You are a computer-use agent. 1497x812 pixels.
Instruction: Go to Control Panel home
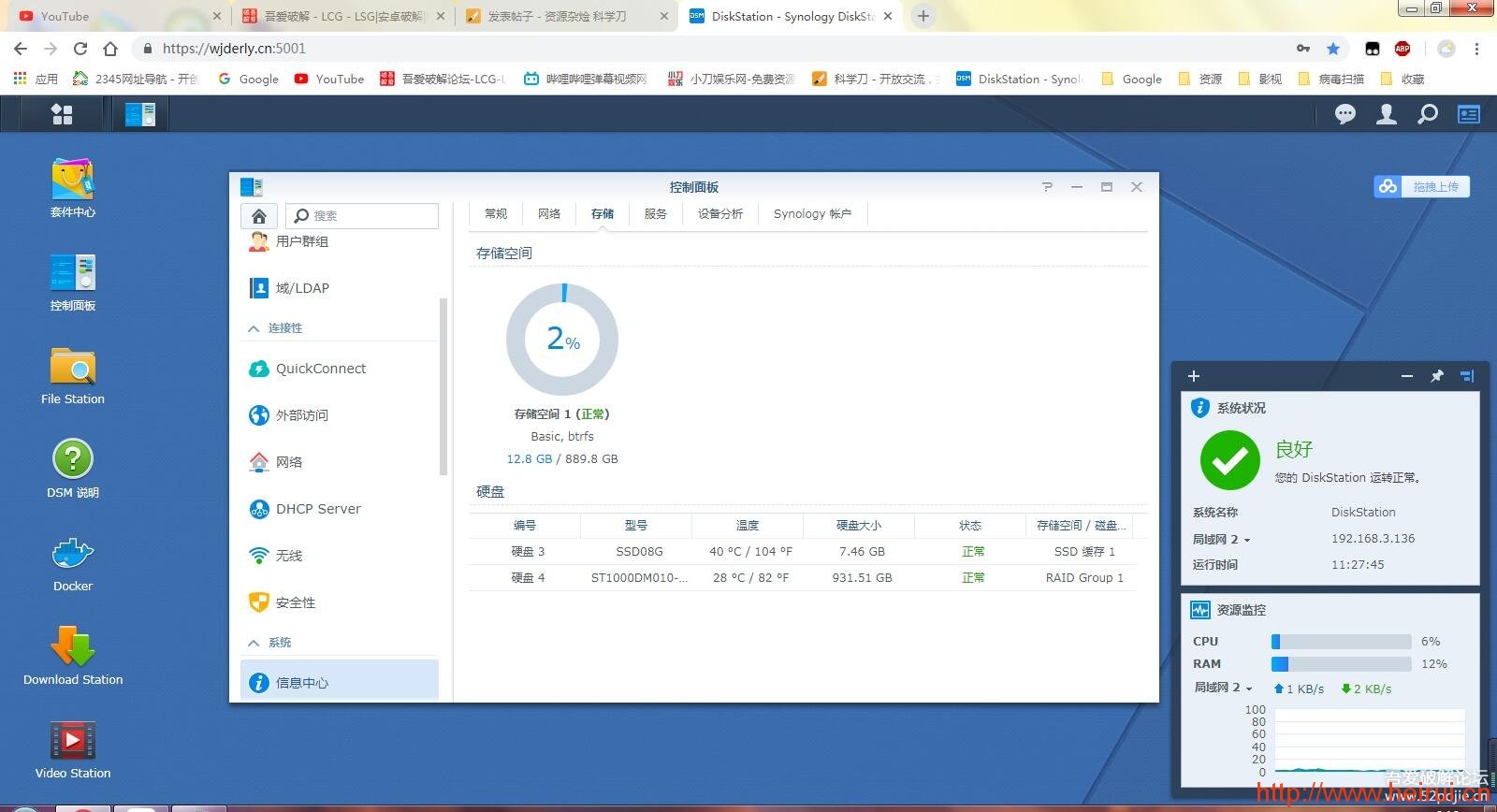(x=259, y=216)
